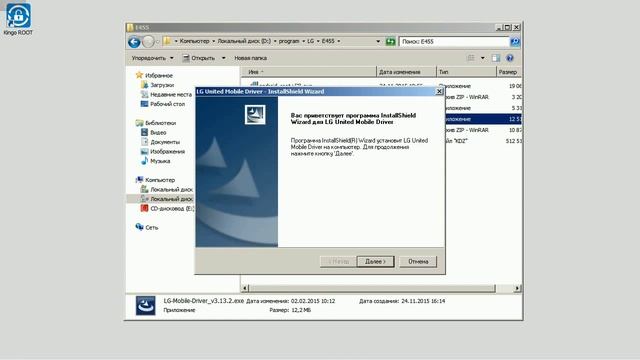640x360 pixels.
Task: Select the highlighted Локальный диск entry
Action: click(167, 199)
